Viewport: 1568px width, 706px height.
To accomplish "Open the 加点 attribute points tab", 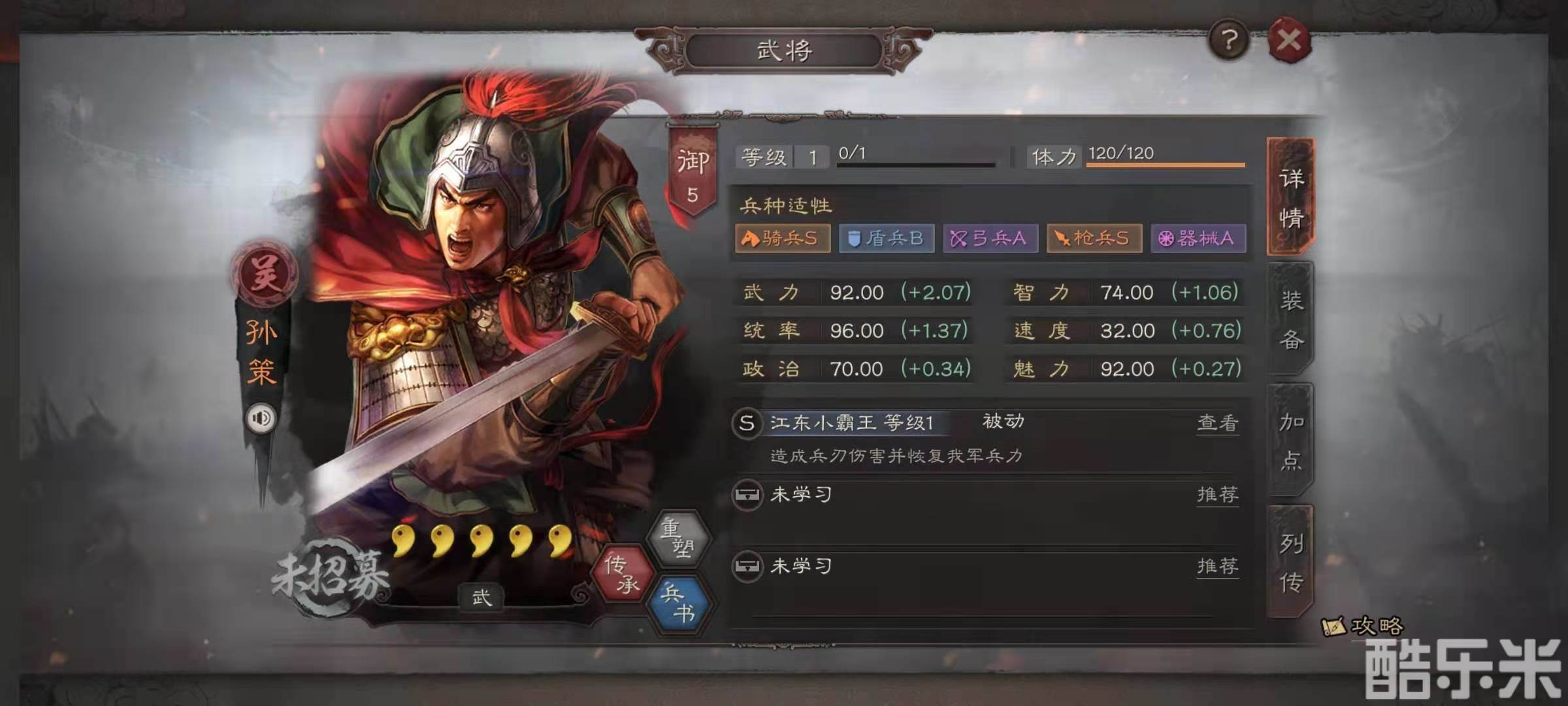I will coord(1290,441).
